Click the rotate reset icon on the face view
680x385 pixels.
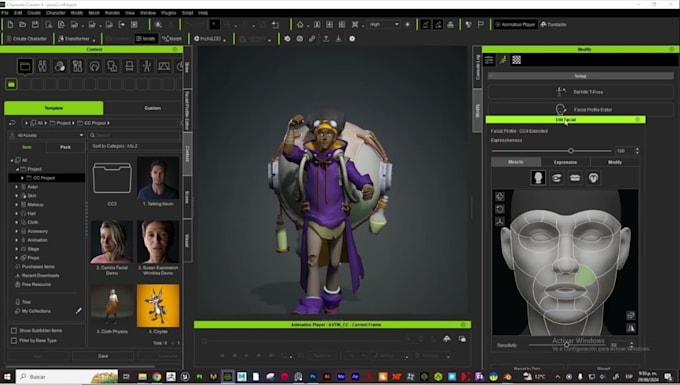[x=500, y=209]
